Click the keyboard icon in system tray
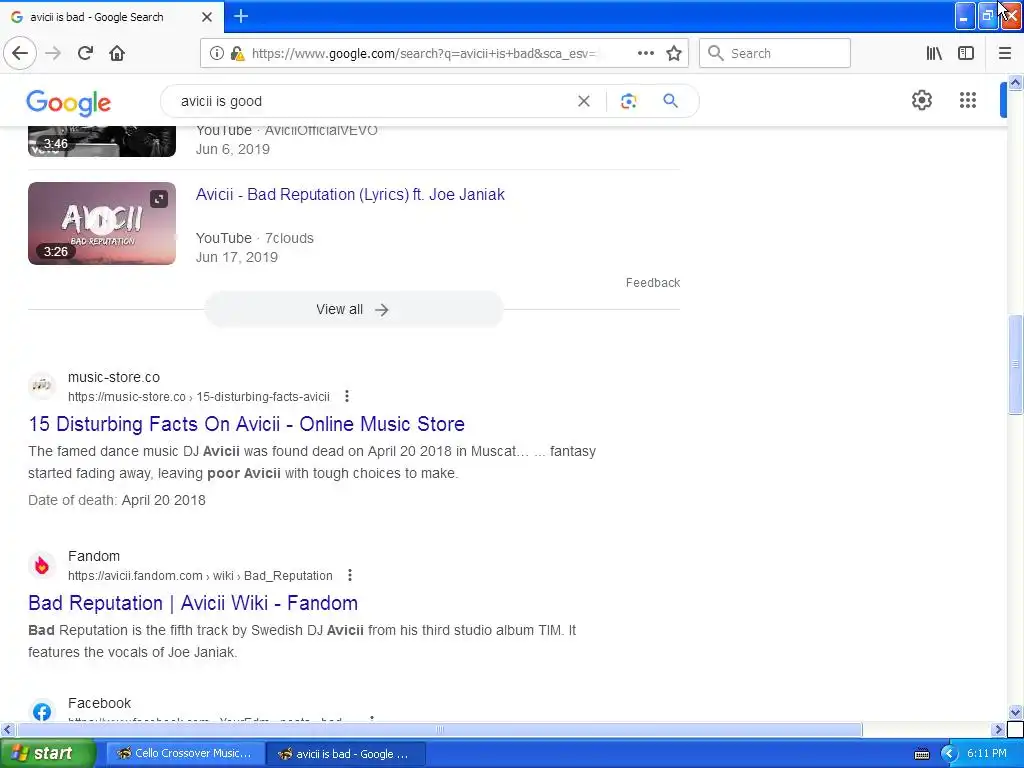 [921, 754]
